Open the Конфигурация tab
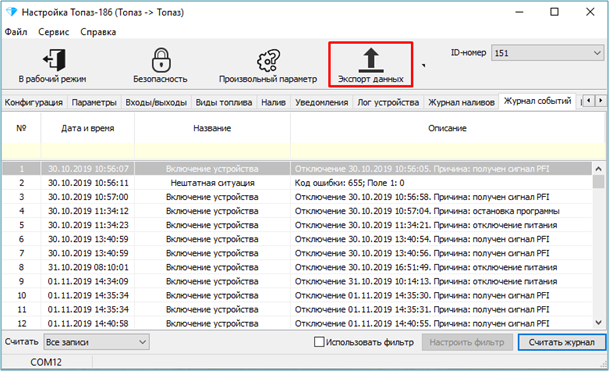 tap(34, 103)
